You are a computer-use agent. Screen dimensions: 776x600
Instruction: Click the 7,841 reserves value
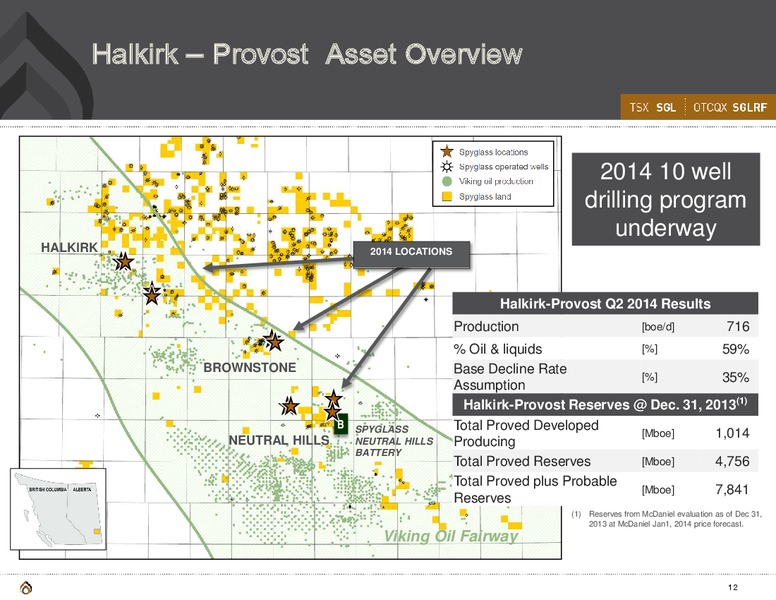click(x=732, y=490)
